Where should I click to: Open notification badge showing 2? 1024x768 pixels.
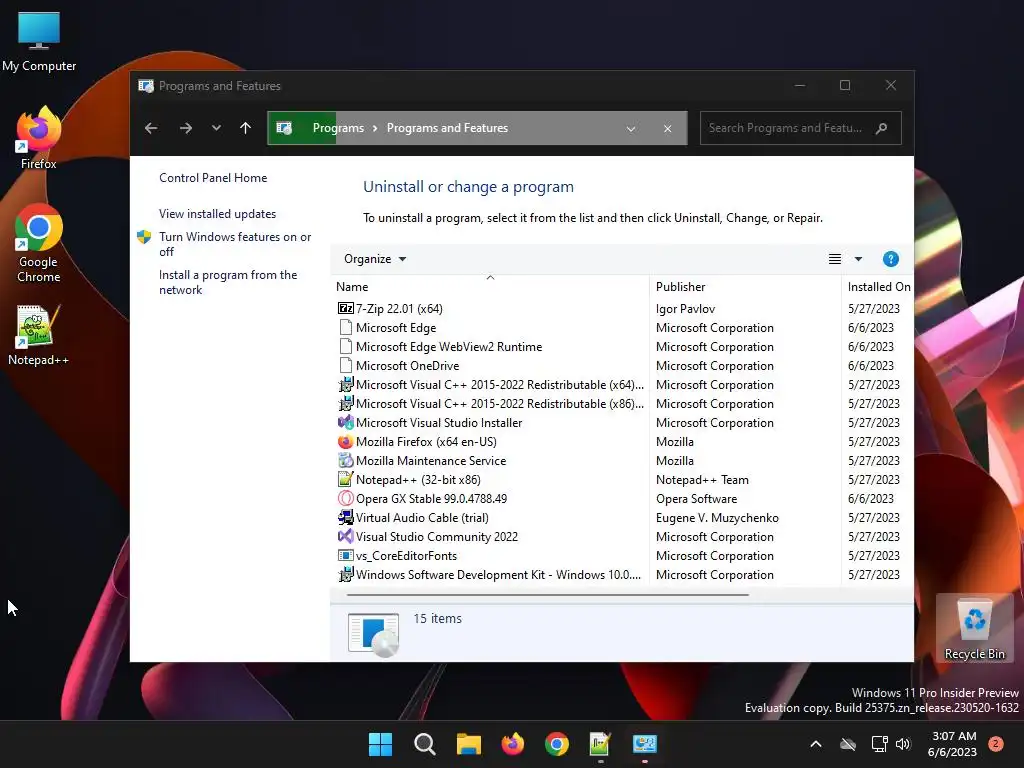coord(995,744)
